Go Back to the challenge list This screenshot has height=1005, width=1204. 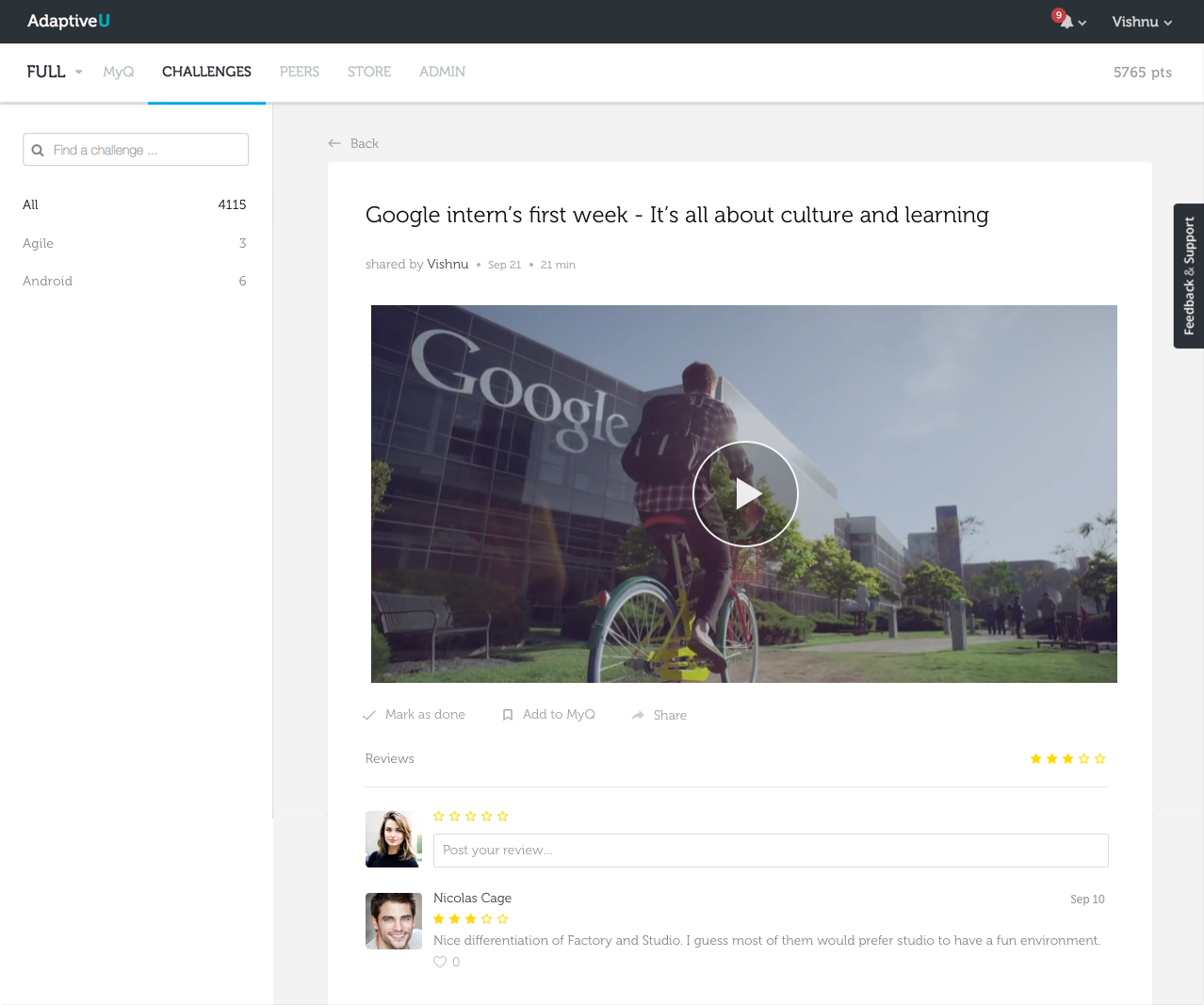pos(353,143)
